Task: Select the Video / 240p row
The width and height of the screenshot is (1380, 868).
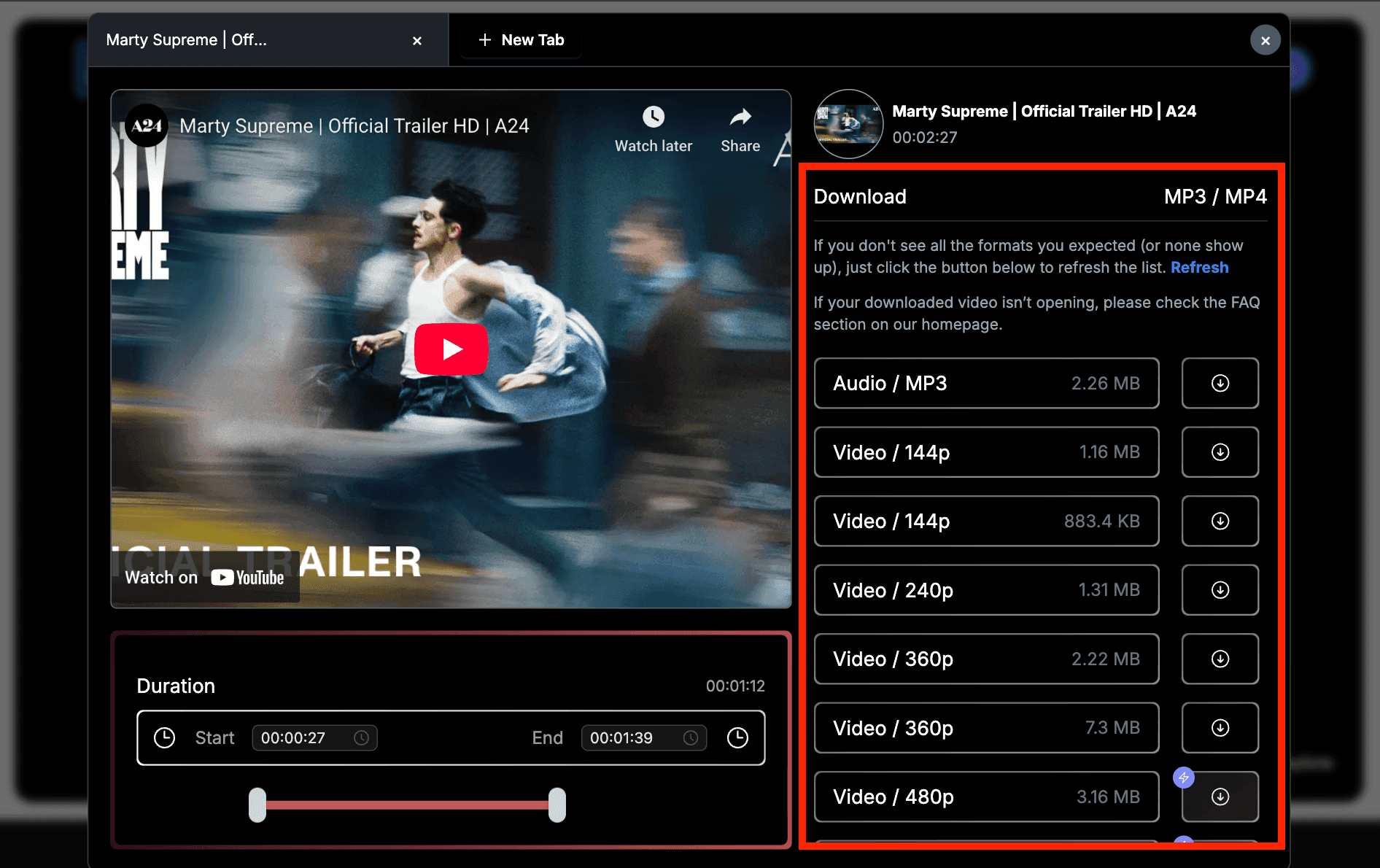Action: pos(986,590)
